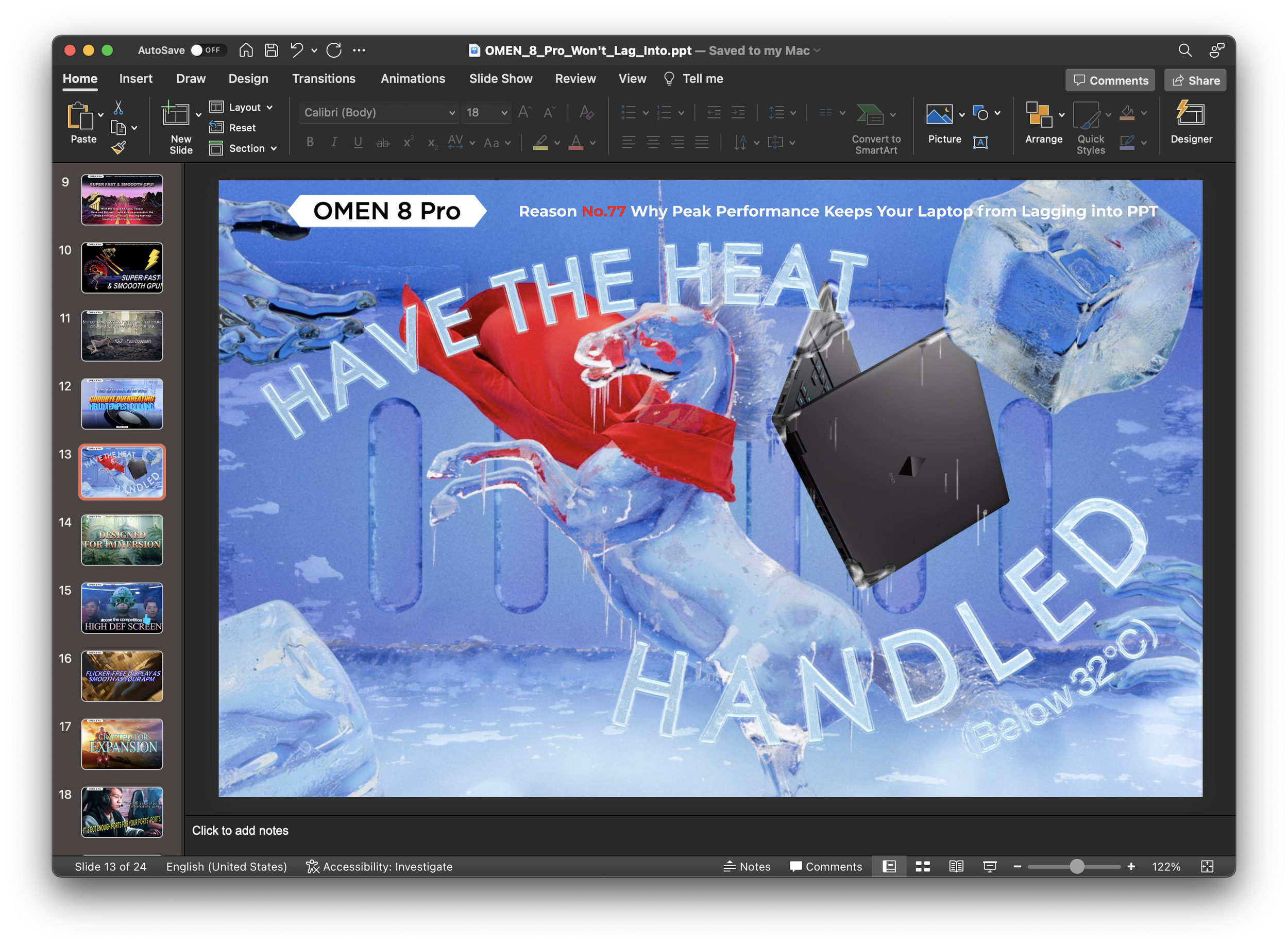Apply the text highlight color
Image resolution: width=1288 pixels, height=946 pixels.
(x=540, y=143)
